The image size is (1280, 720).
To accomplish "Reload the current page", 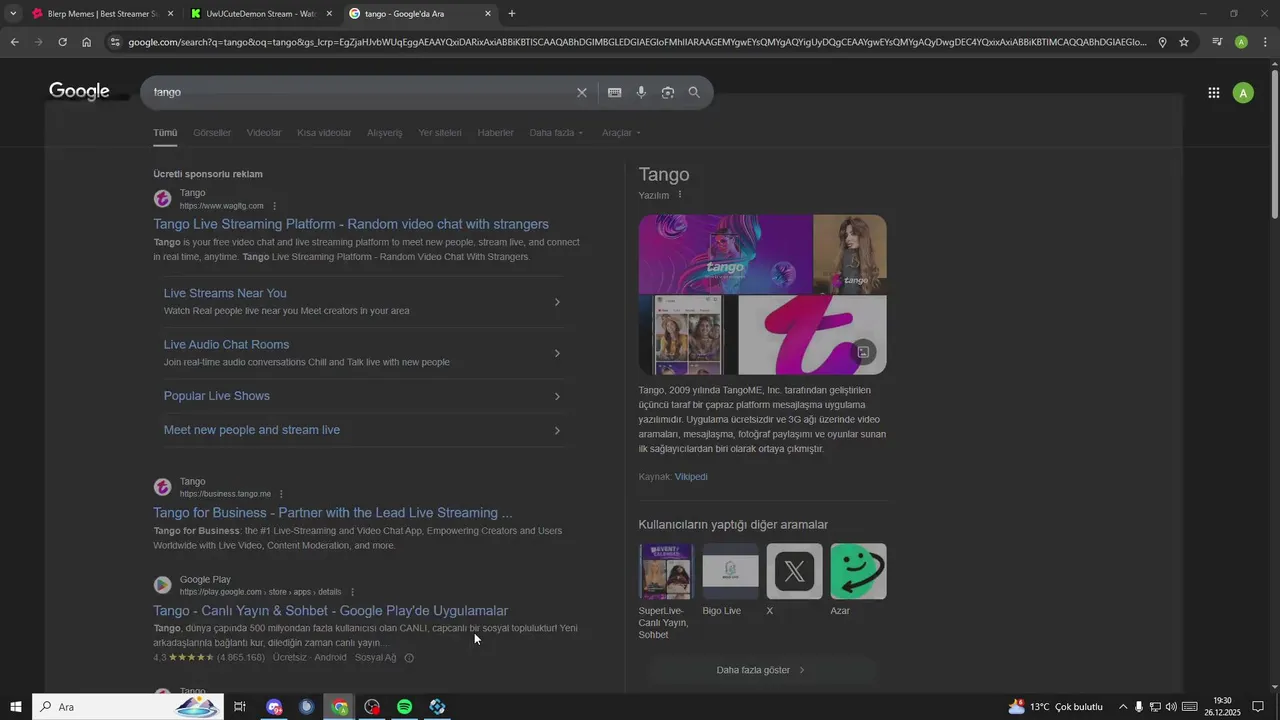I will tap(62, 42).
